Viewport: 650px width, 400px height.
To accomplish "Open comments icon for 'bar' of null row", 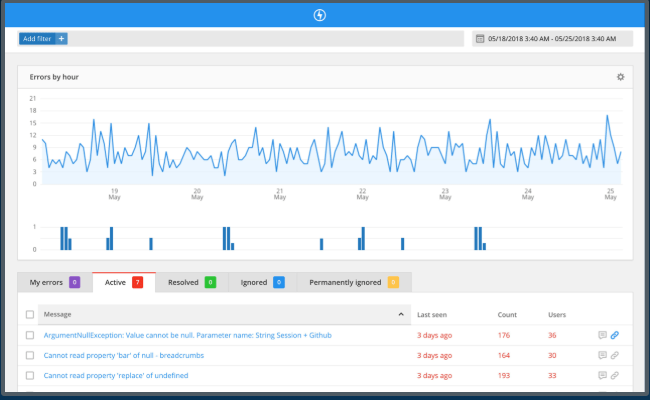I will click(x=602, y=355).
